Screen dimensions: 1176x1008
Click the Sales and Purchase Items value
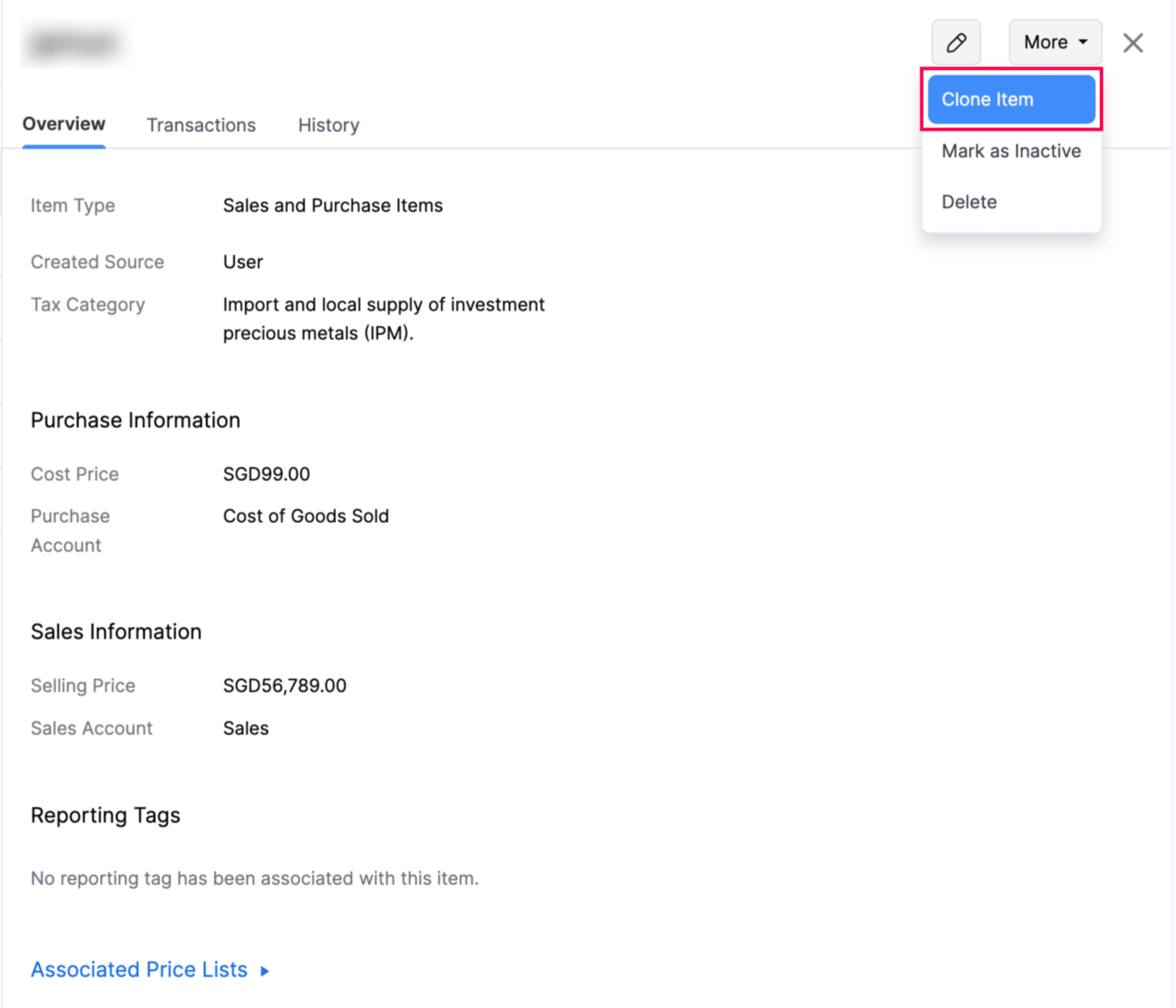(x=332, y=205)
